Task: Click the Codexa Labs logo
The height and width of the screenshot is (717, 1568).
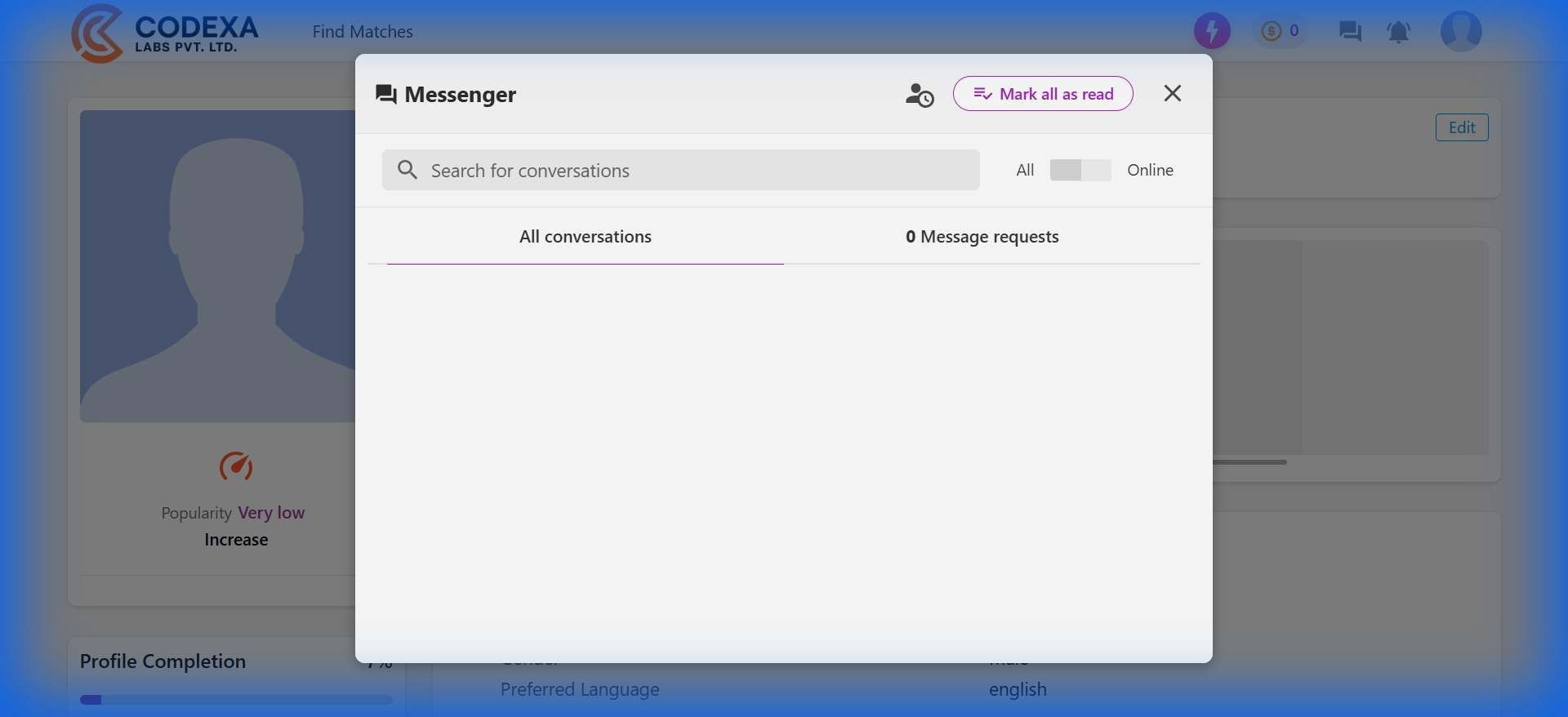Action: (165, 33)
